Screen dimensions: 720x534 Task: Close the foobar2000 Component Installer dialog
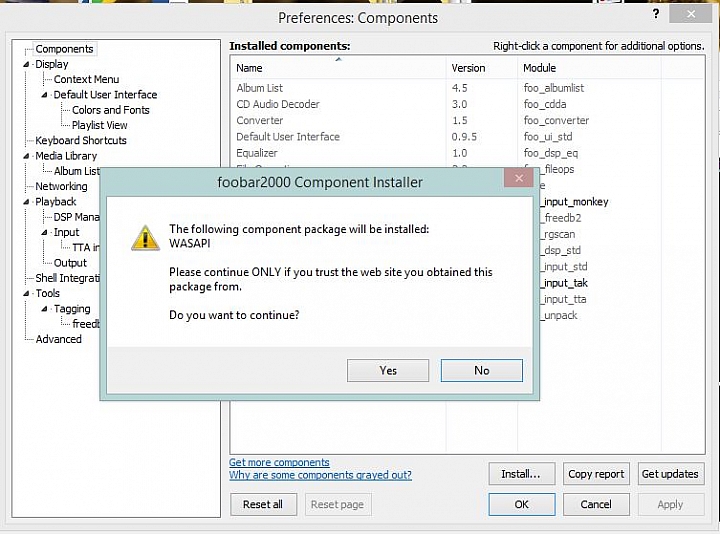519,178
